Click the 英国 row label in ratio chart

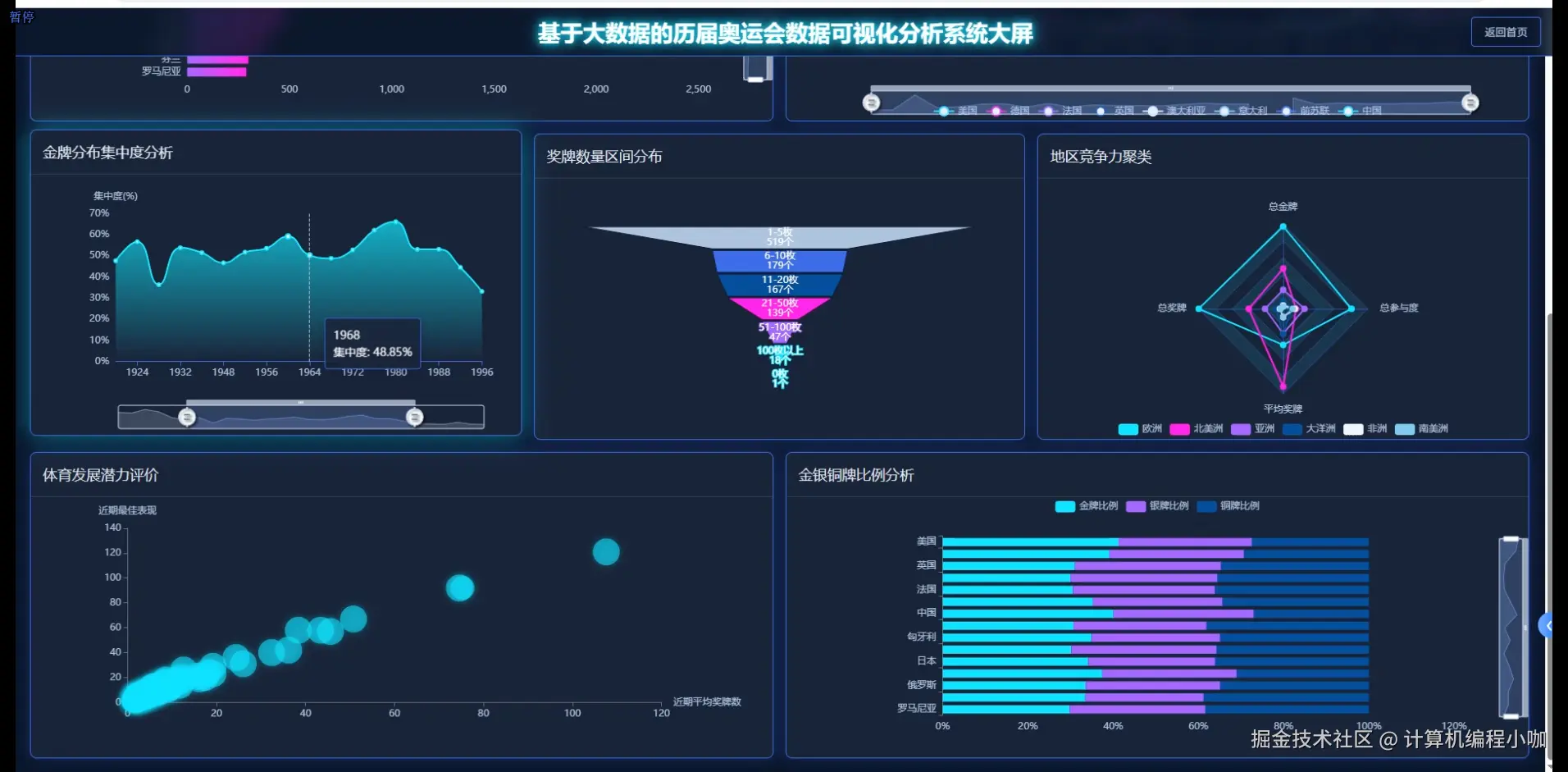(x=926, y=565)
